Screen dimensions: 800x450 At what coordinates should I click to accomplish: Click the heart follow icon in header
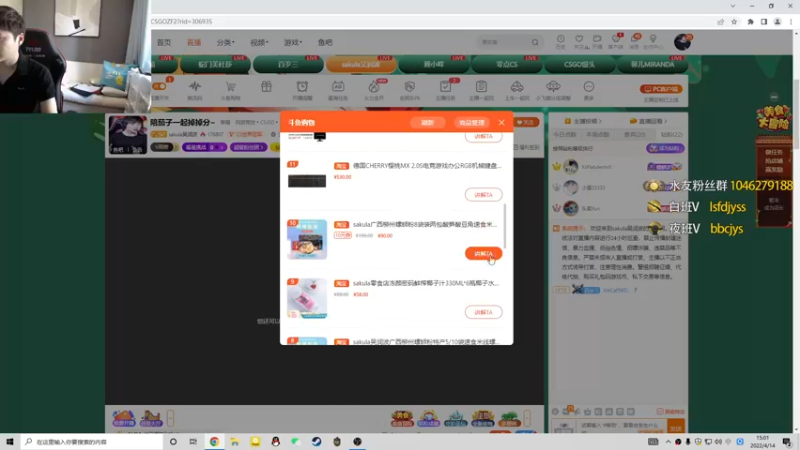[579, 39]
